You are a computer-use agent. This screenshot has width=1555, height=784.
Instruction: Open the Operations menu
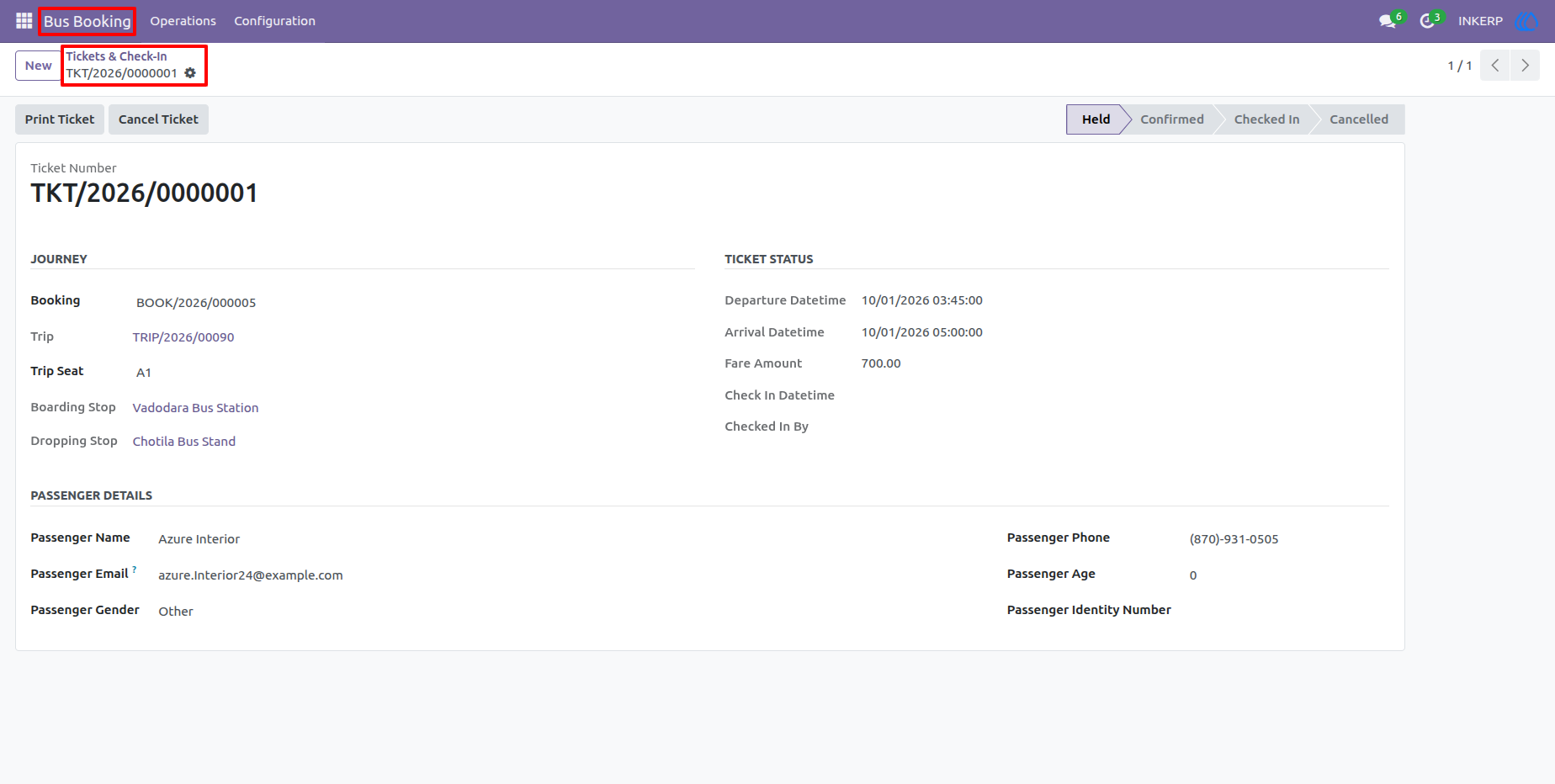[183, 21]
